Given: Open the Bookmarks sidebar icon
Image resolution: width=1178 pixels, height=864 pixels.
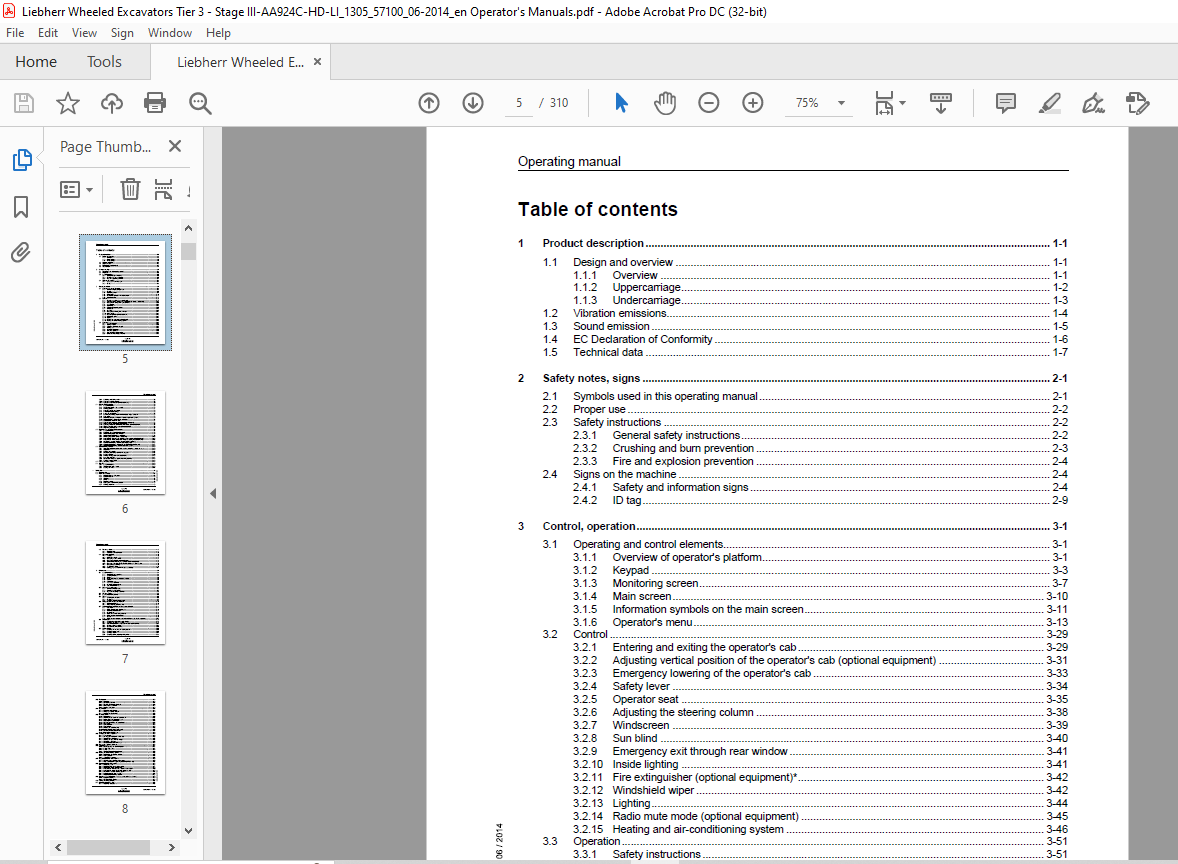Looking at the screenshot, I should pyautogui.click(x=21, y=207).
